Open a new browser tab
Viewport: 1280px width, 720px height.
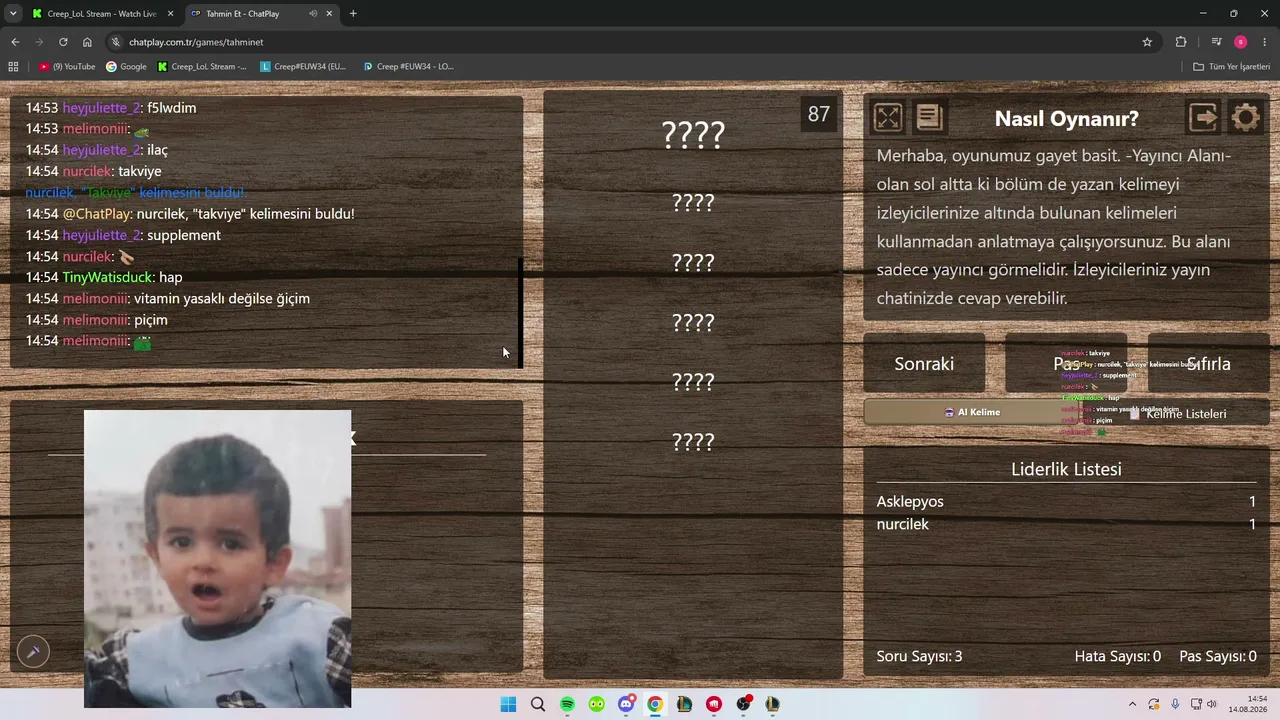point(353,14)
